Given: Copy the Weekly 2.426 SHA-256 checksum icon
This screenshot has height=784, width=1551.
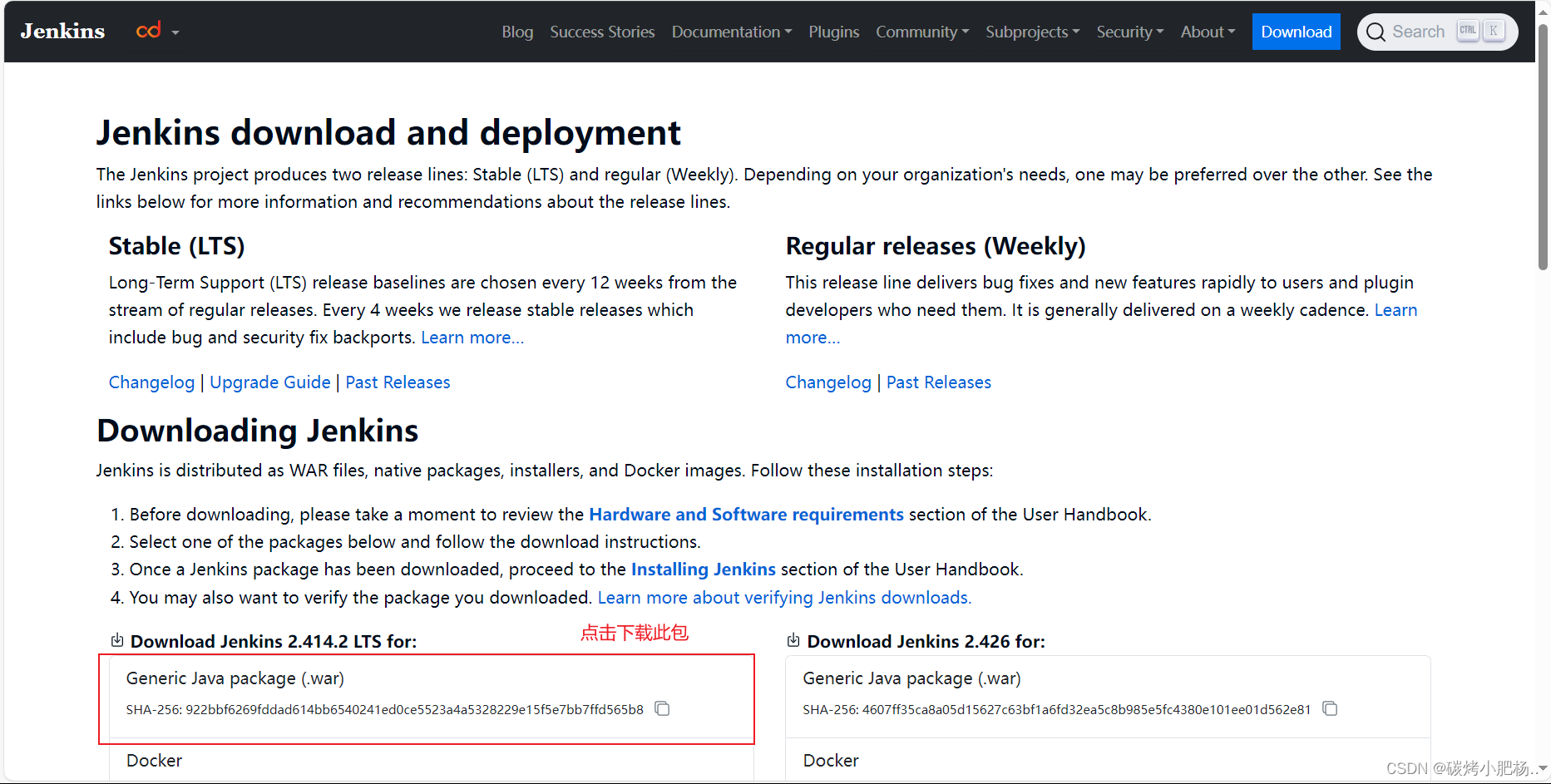Looking at the screenshot, I should coord(1330,708).
